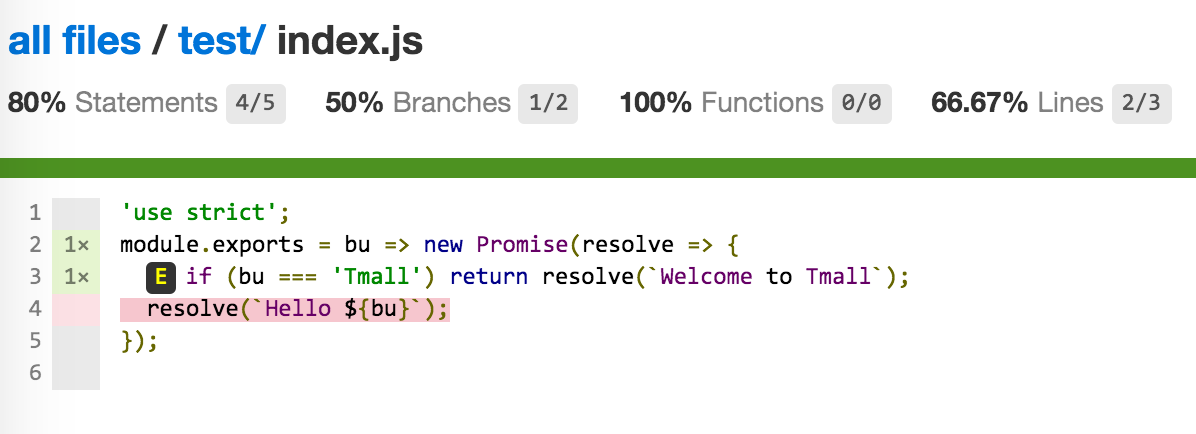Click the 'use strict' string on line 1
This screenshot has width=1196, height=434.
(200, 213)
